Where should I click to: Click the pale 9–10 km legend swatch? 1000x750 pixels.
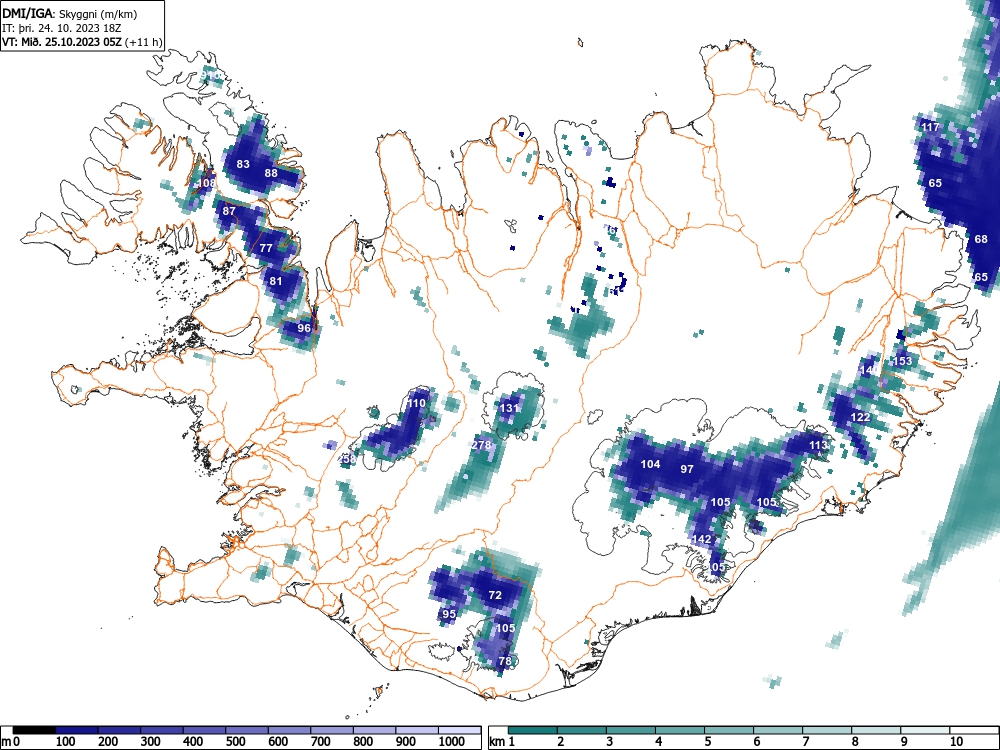pos(925,730)
